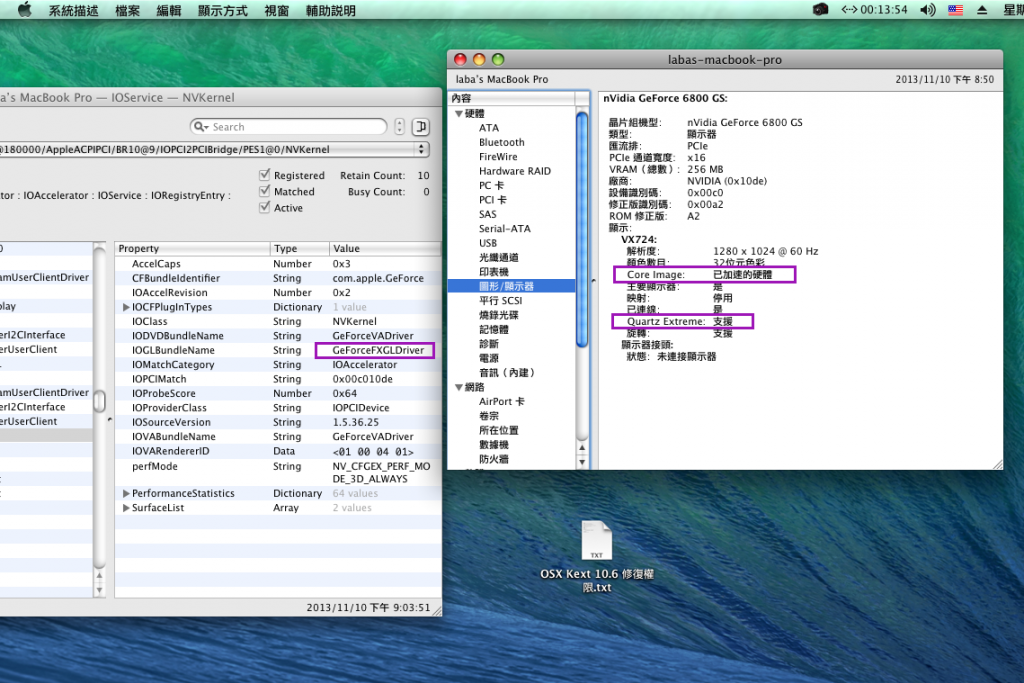The width and height of the screenshot is (1024, 683).
Task: Open the 編輯 menu
Action: pyautogui.click(x=168, y=10)
